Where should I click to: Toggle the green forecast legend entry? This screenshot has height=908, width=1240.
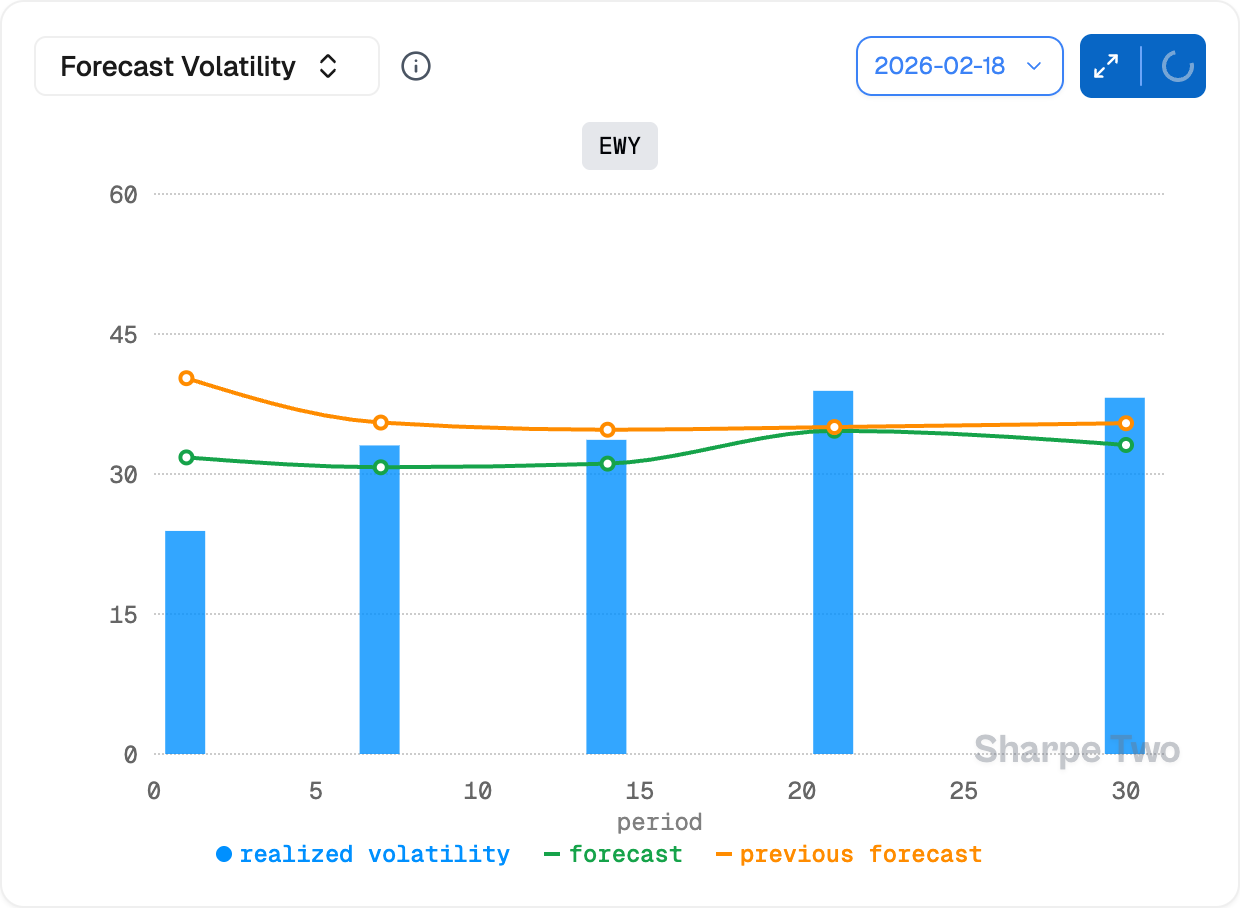click(625, 855)
